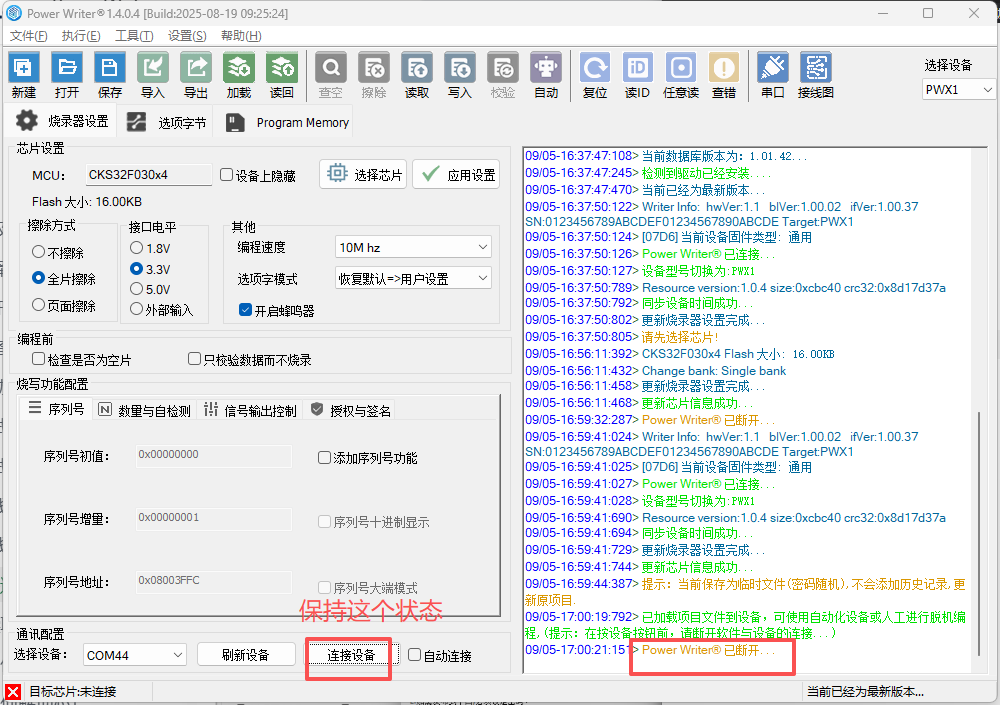
Task: Open the 接线图 (Wiring diagram) tool
Action: pyautogui.click(x=816, y=68)
